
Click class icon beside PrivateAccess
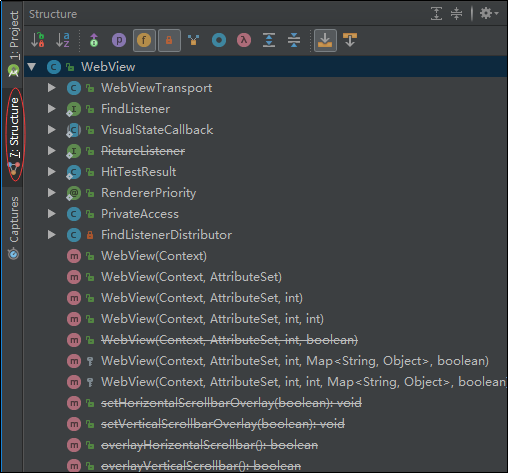click(74, 214)
